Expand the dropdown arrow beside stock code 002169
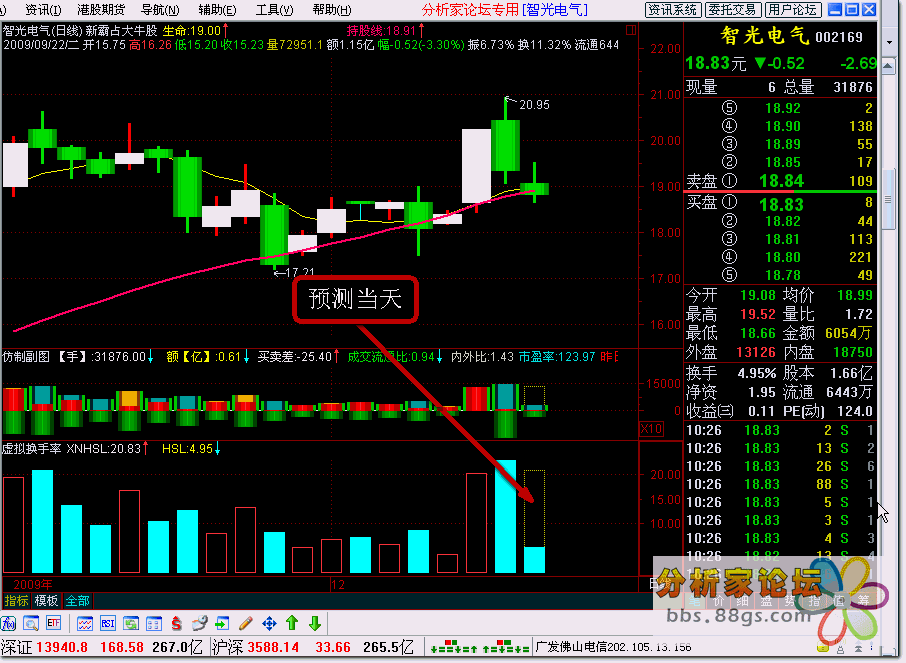The width and height of the screenshot is (906, 663). 889,43
